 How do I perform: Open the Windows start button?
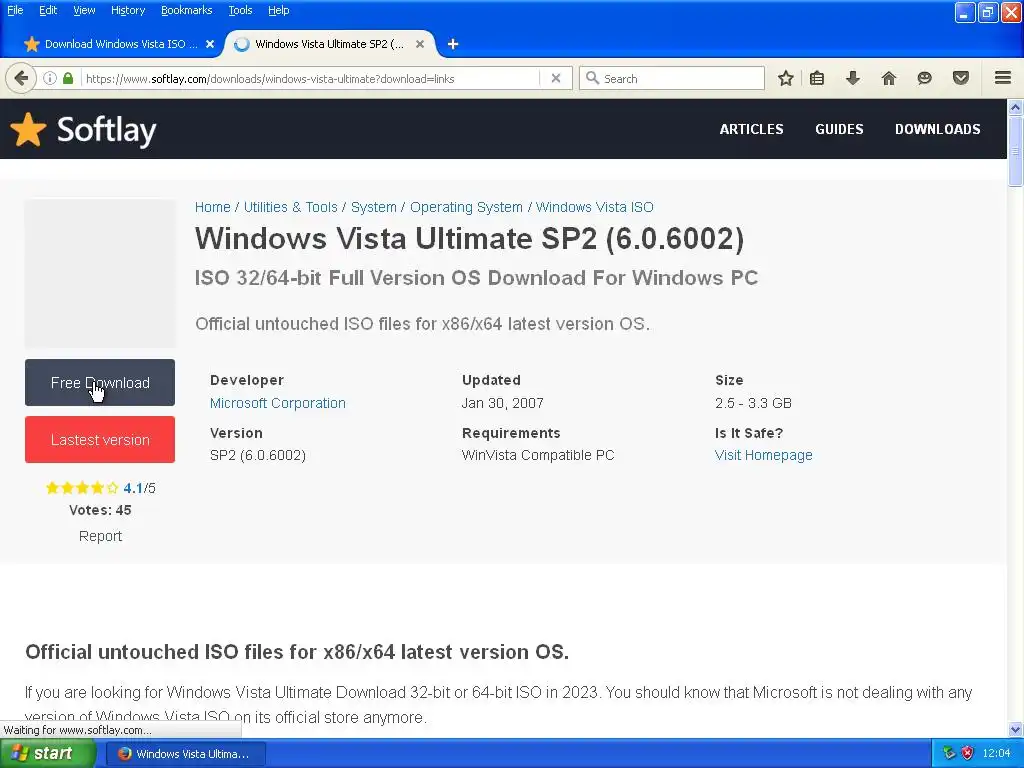click(x=46, y=753)
